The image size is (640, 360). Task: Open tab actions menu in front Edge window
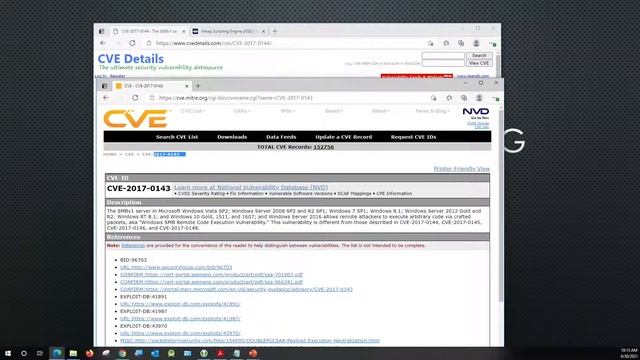pos(105,86)
